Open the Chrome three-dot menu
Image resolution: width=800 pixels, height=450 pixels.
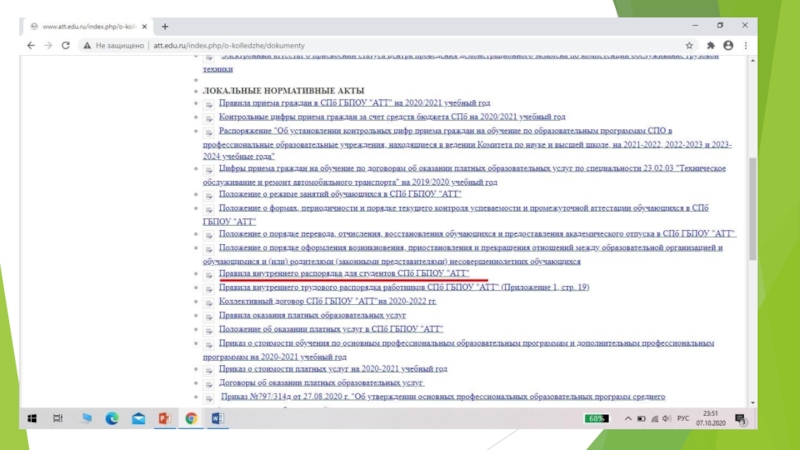746,45
